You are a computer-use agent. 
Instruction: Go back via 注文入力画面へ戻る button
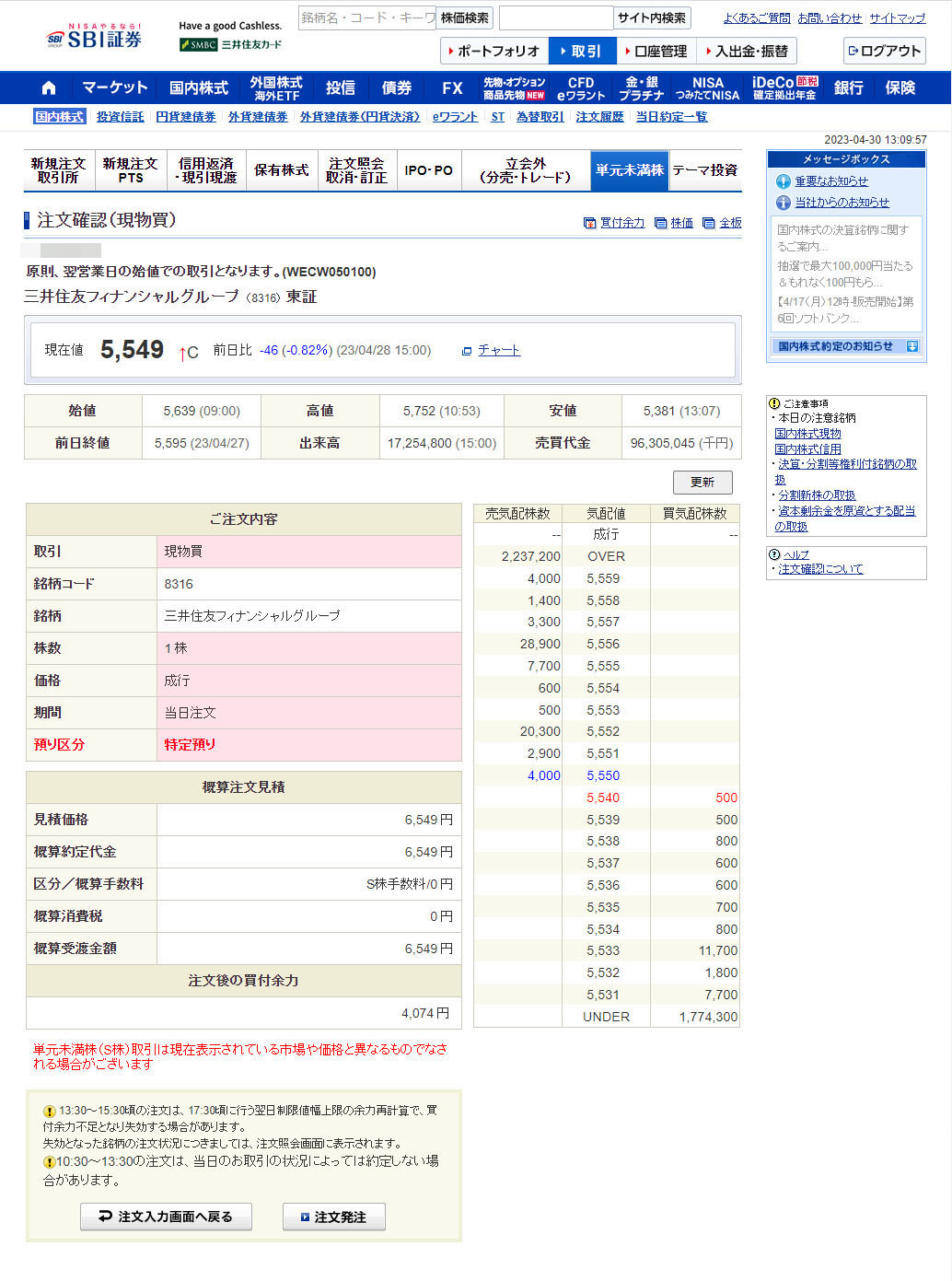click(166, 1217)
